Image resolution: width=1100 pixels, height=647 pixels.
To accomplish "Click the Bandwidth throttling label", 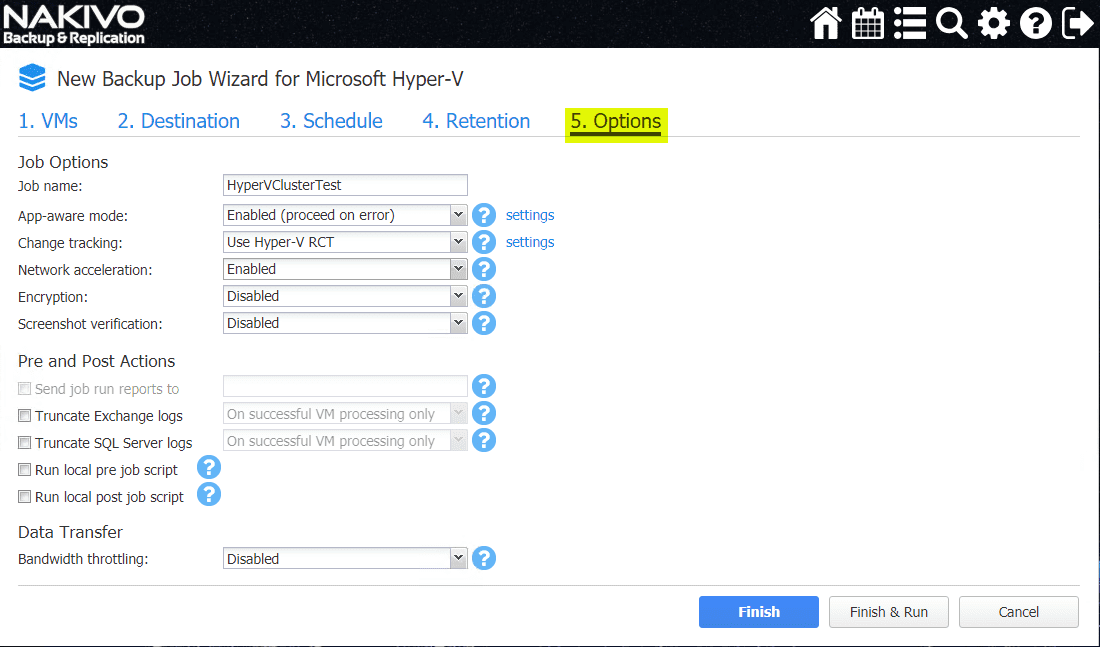I will click(83, 559).
